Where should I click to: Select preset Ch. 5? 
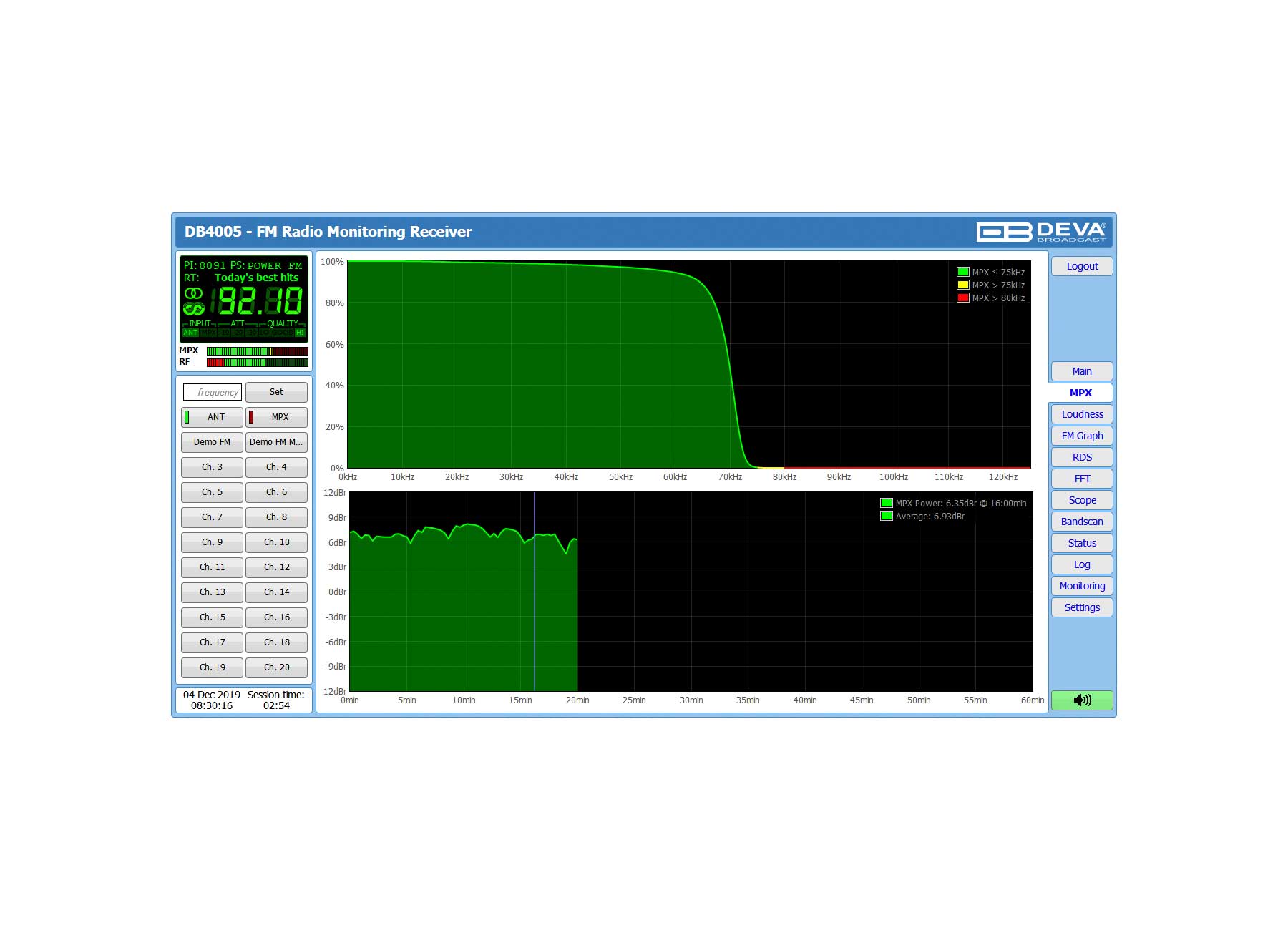click(212, 492)
